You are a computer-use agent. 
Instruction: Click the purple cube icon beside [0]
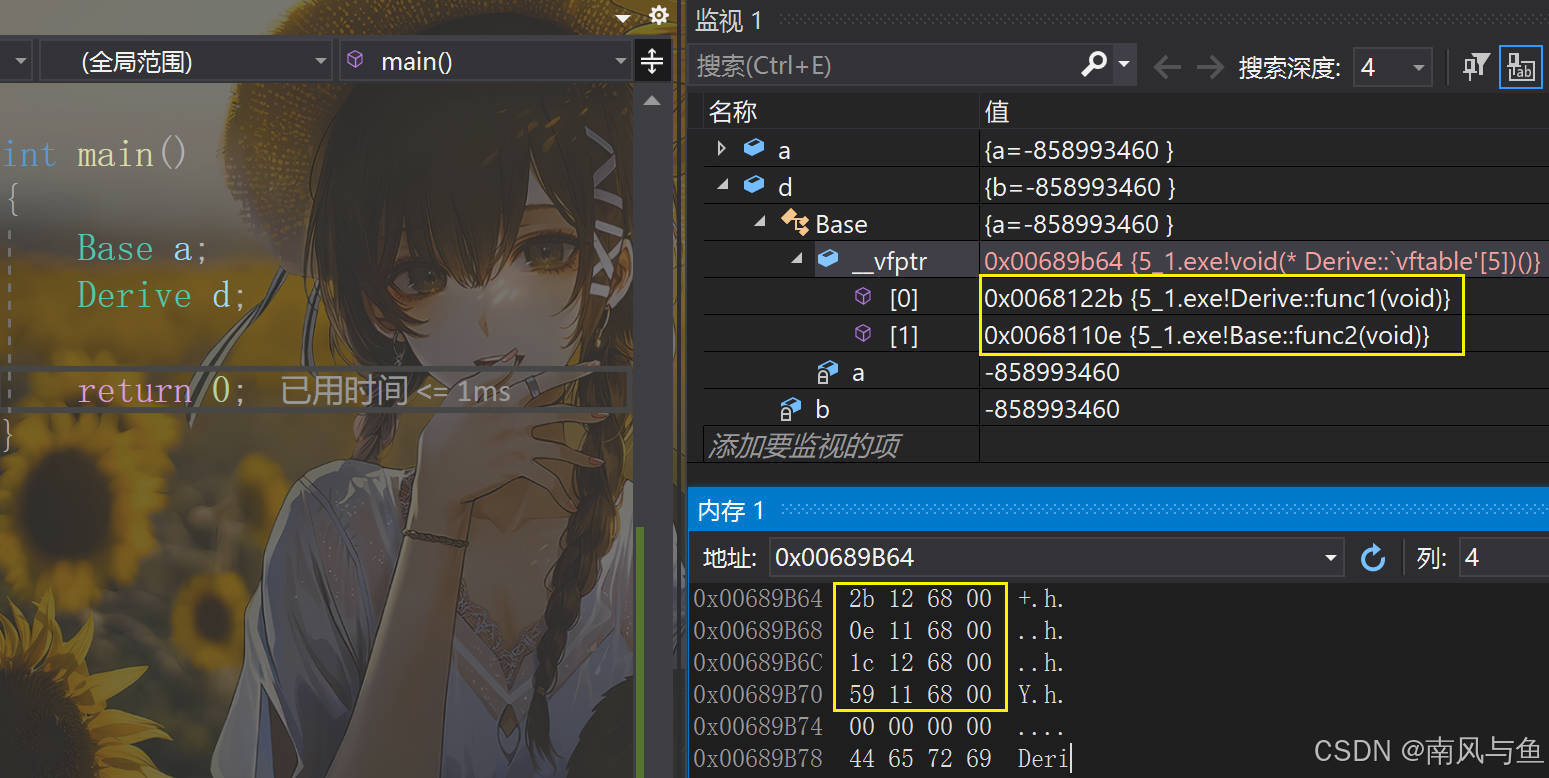coord(863,297)
